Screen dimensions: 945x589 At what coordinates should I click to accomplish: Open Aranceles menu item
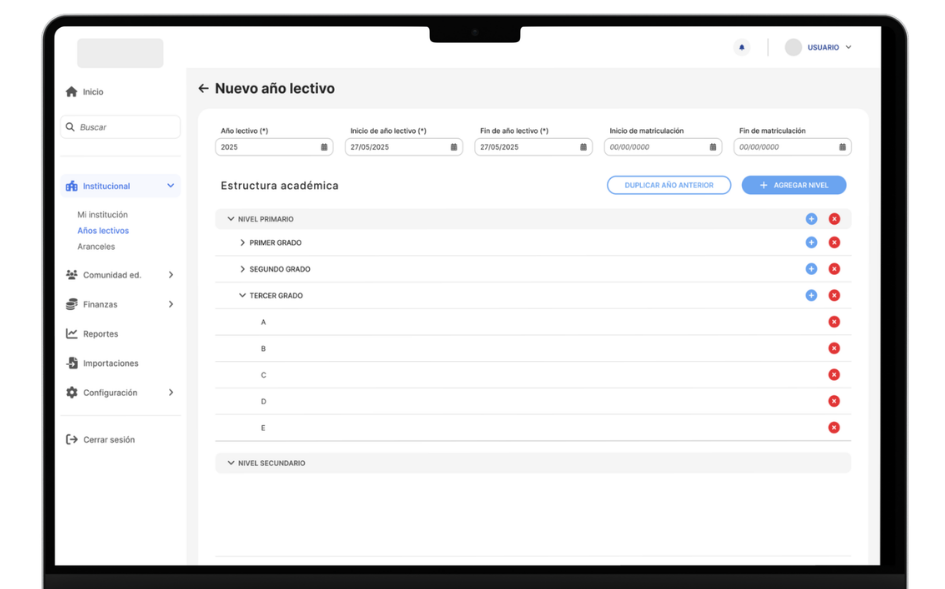point(96,247)
